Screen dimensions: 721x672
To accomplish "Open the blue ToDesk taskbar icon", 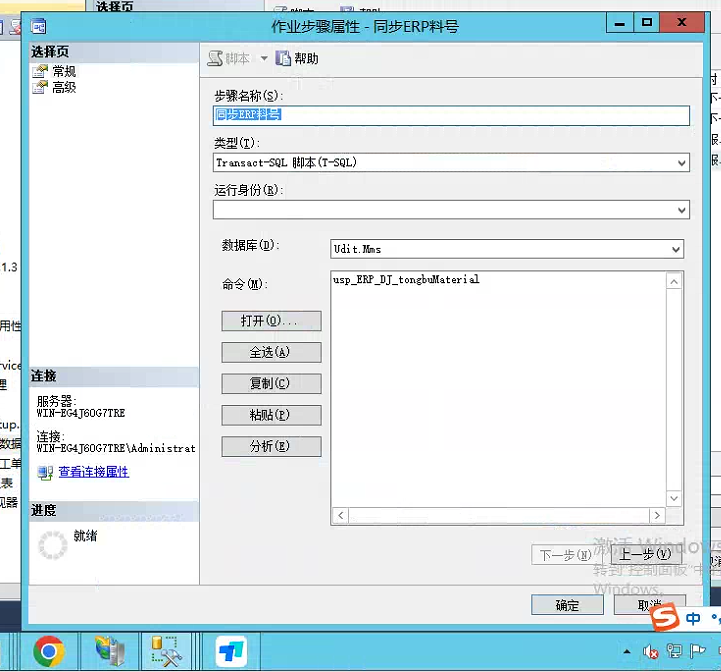I will [231, 652].
